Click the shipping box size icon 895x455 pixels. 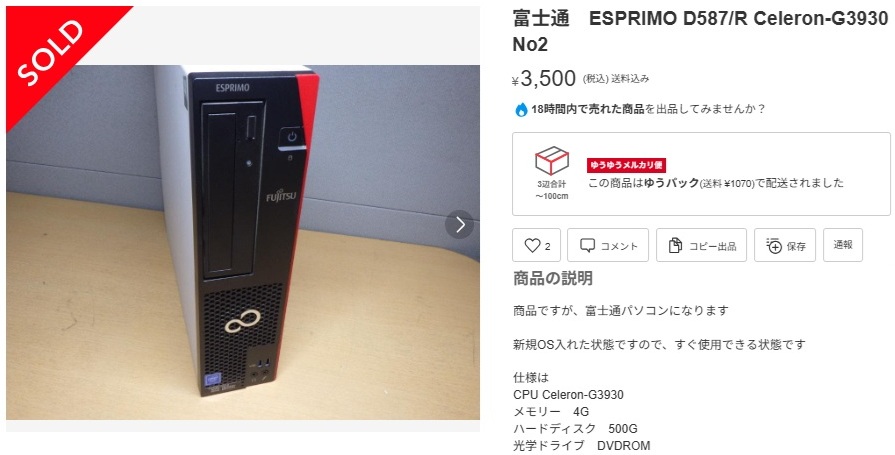551,161
